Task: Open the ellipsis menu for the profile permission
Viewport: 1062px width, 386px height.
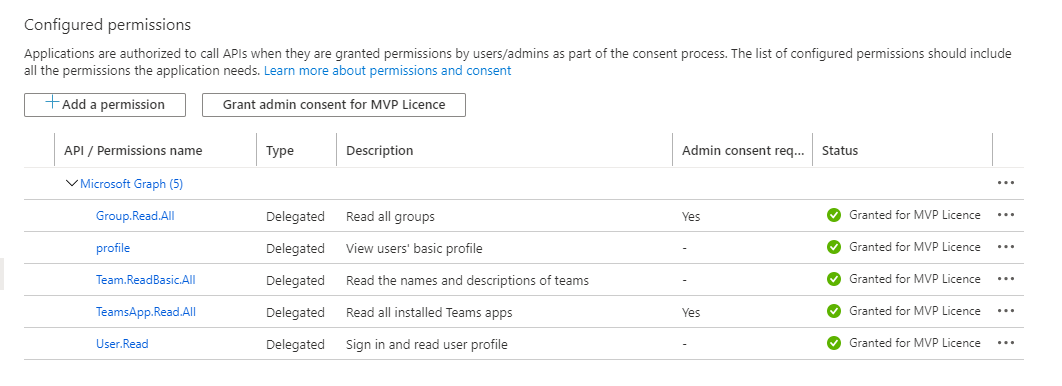Action: [x=1006, y=247]
